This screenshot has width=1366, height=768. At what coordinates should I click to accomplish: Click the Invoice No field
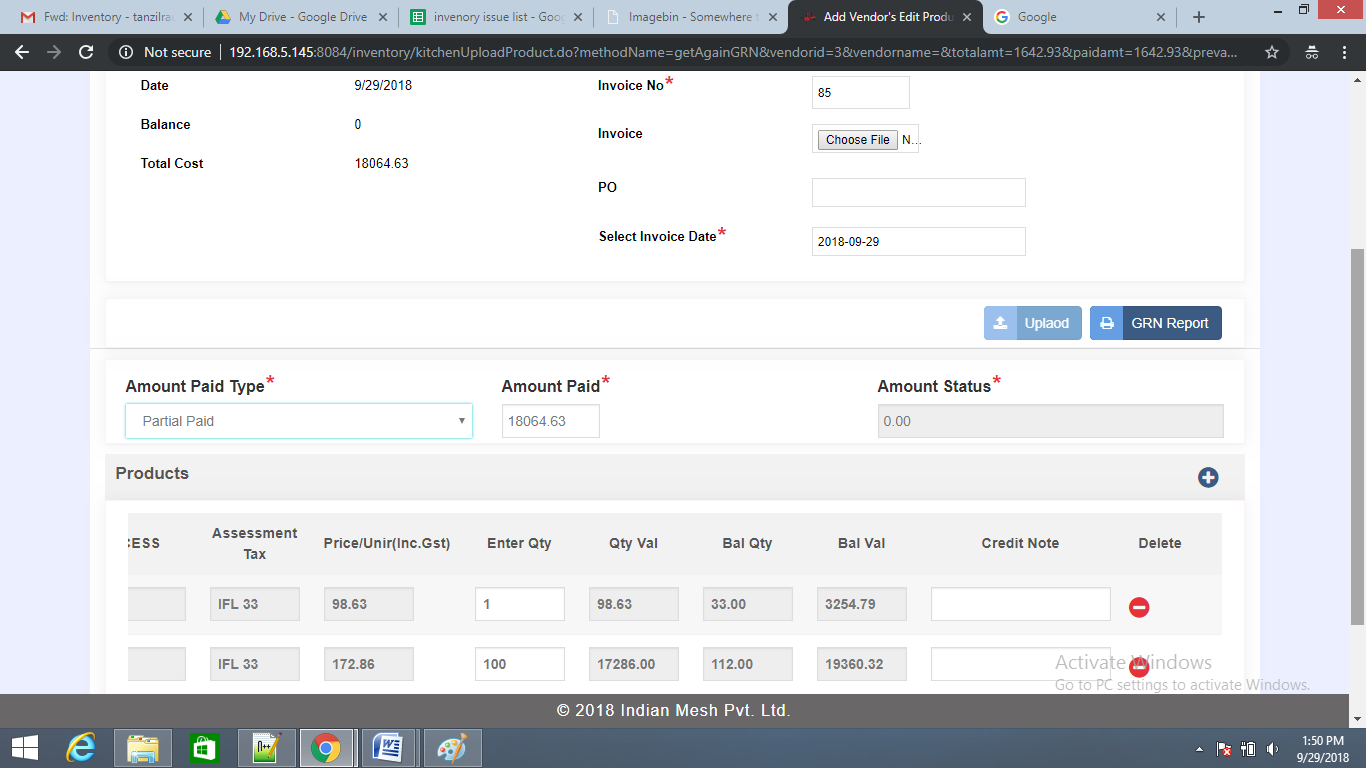[x=861, y=92]
